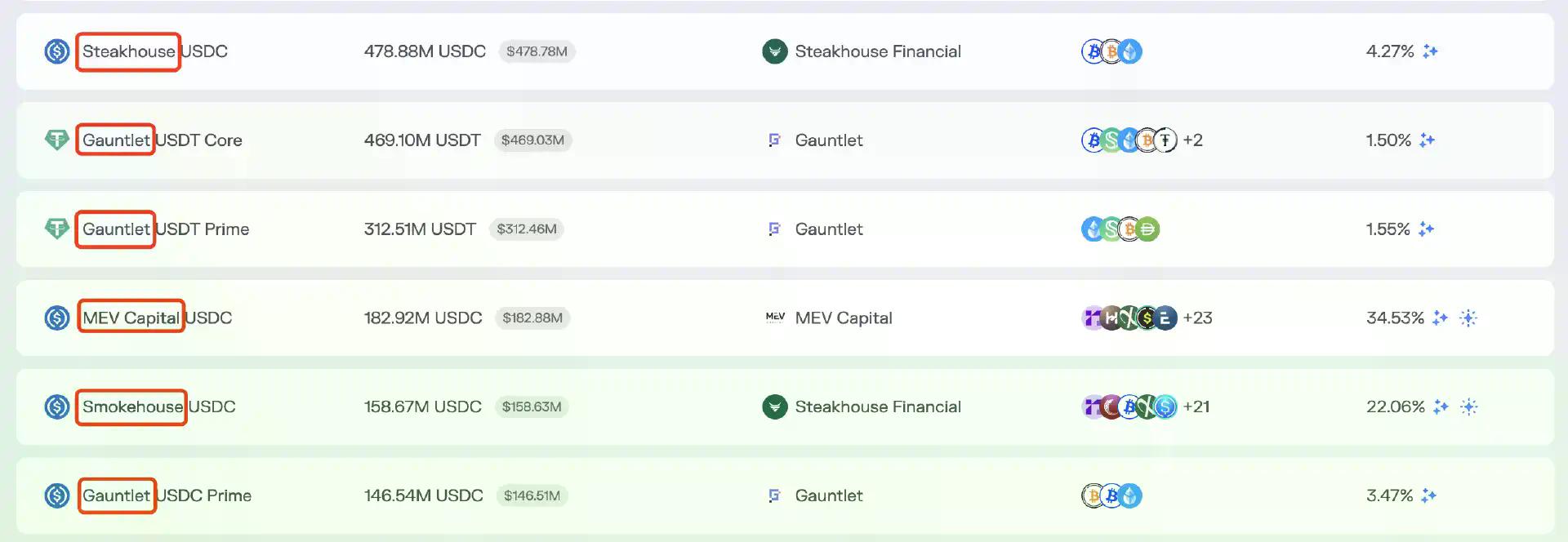Click the Tether icon beside Gauntlet USDT Core
Image resolution: width=1568 pixels, height=542 pixels.
[x=56, y=140]
